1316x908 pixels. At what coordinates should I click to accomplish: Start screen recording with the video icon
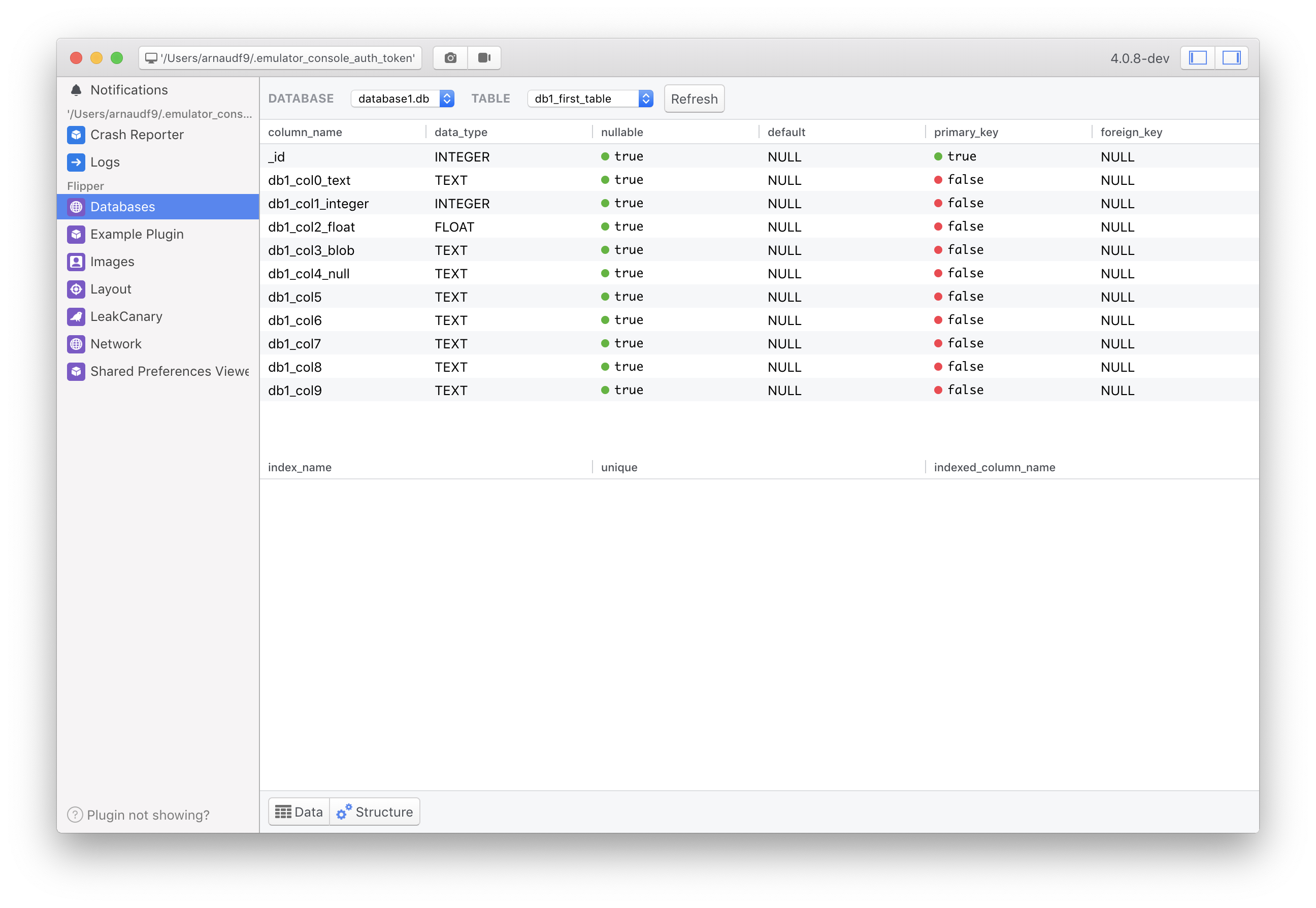pos(484,57)
